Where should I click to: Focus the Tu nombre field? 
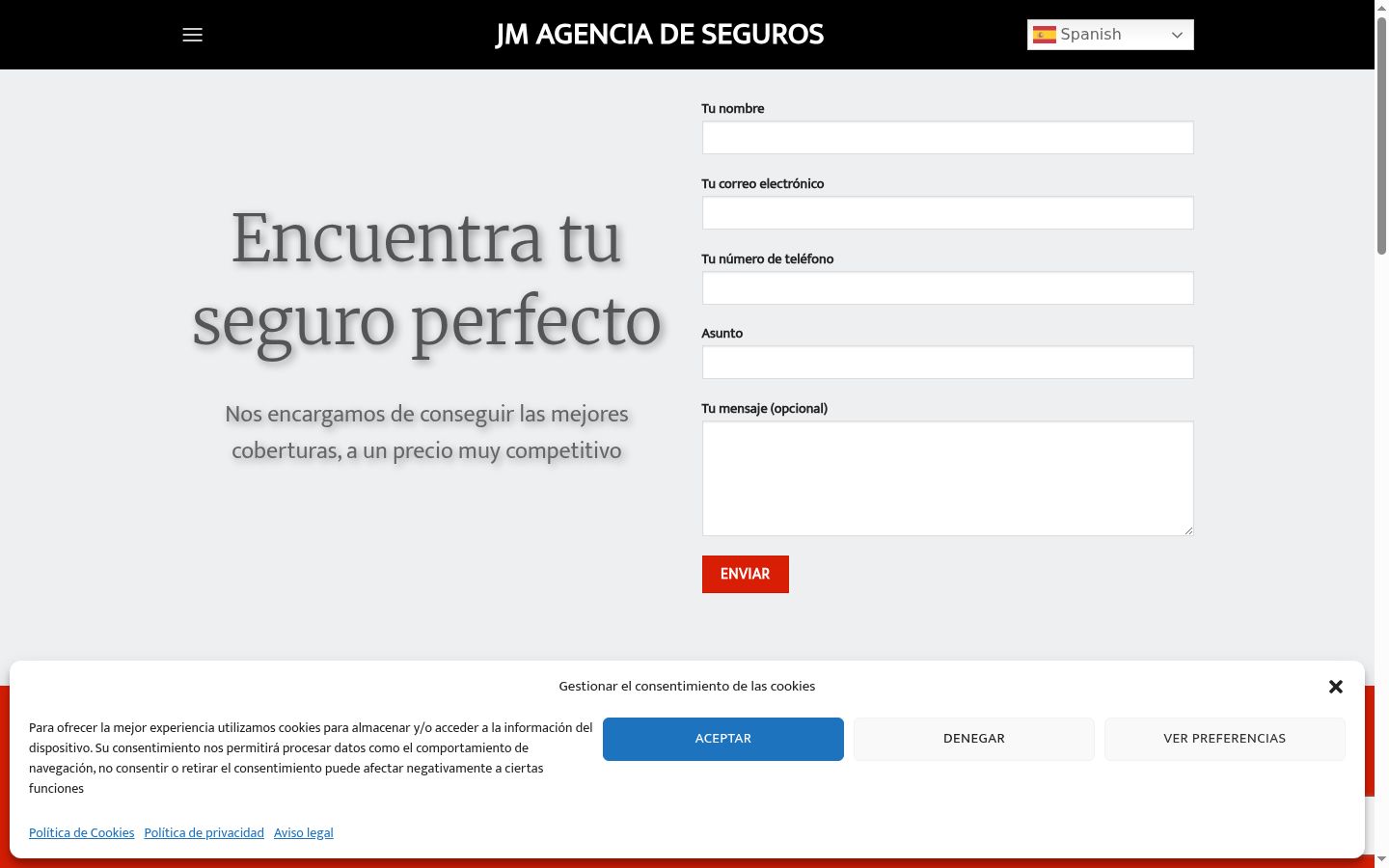(x=947, y=138)
